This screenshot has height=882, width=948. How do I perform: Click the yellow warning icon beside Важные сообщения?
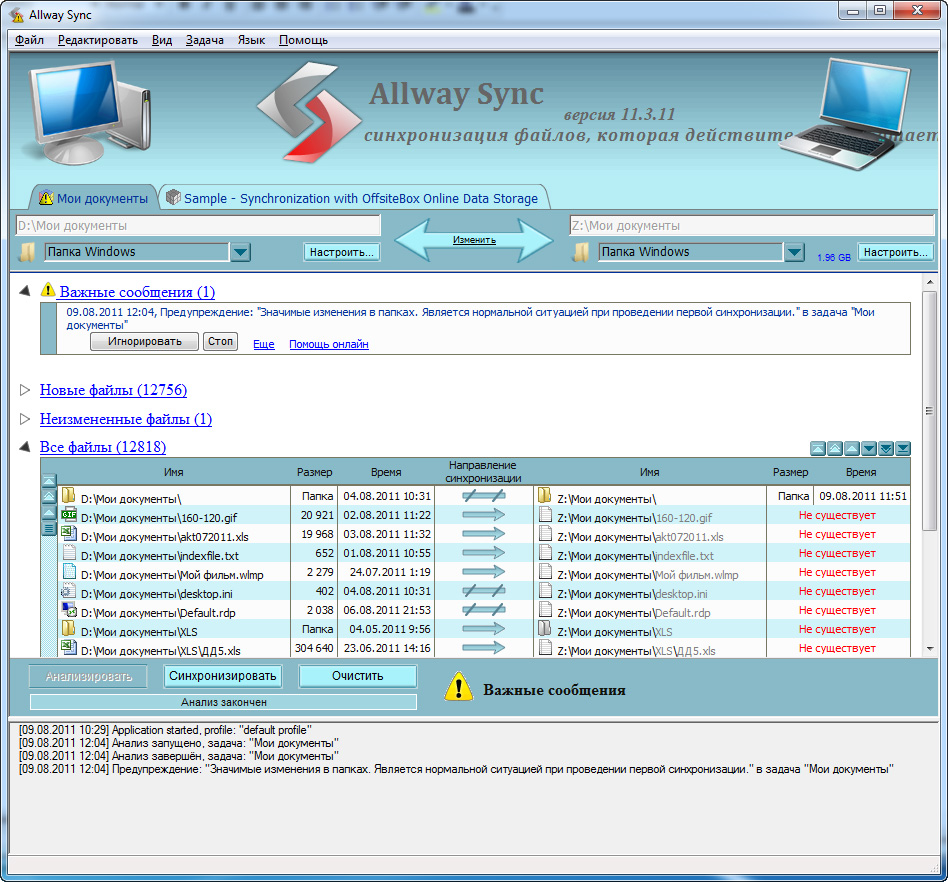click(48, 291)
